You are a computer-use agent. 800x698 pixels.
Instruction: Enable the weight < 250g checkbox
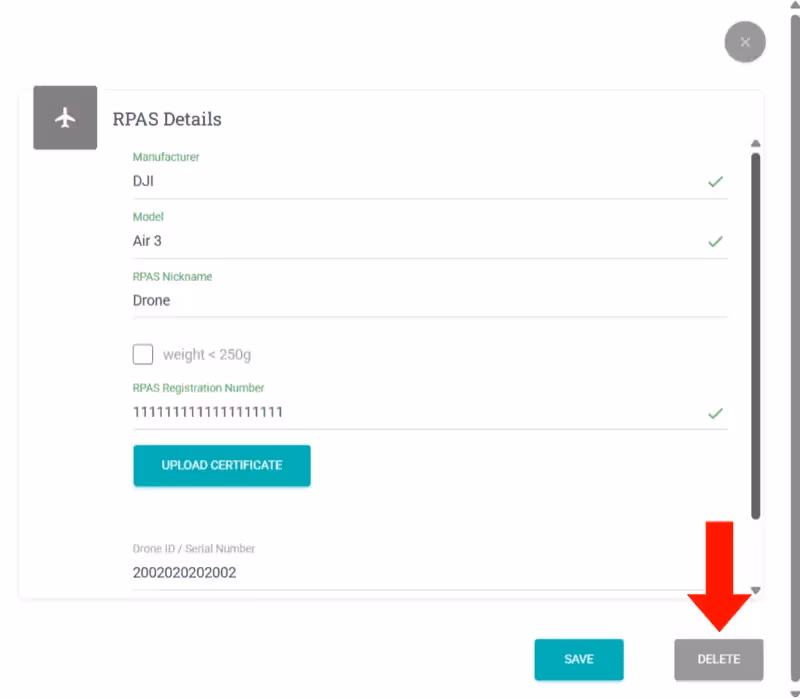click(143, 354)
